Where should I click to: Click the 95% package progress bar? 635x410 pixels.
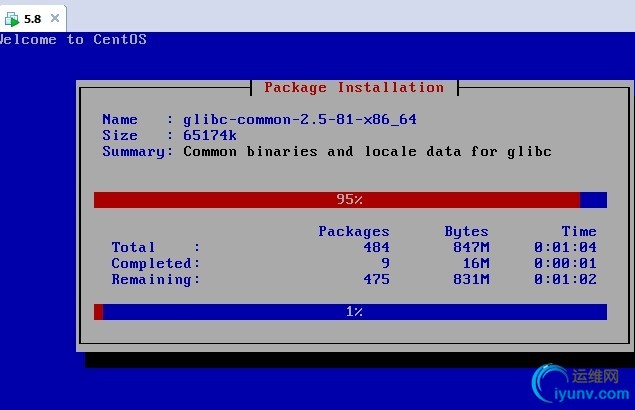350,200
